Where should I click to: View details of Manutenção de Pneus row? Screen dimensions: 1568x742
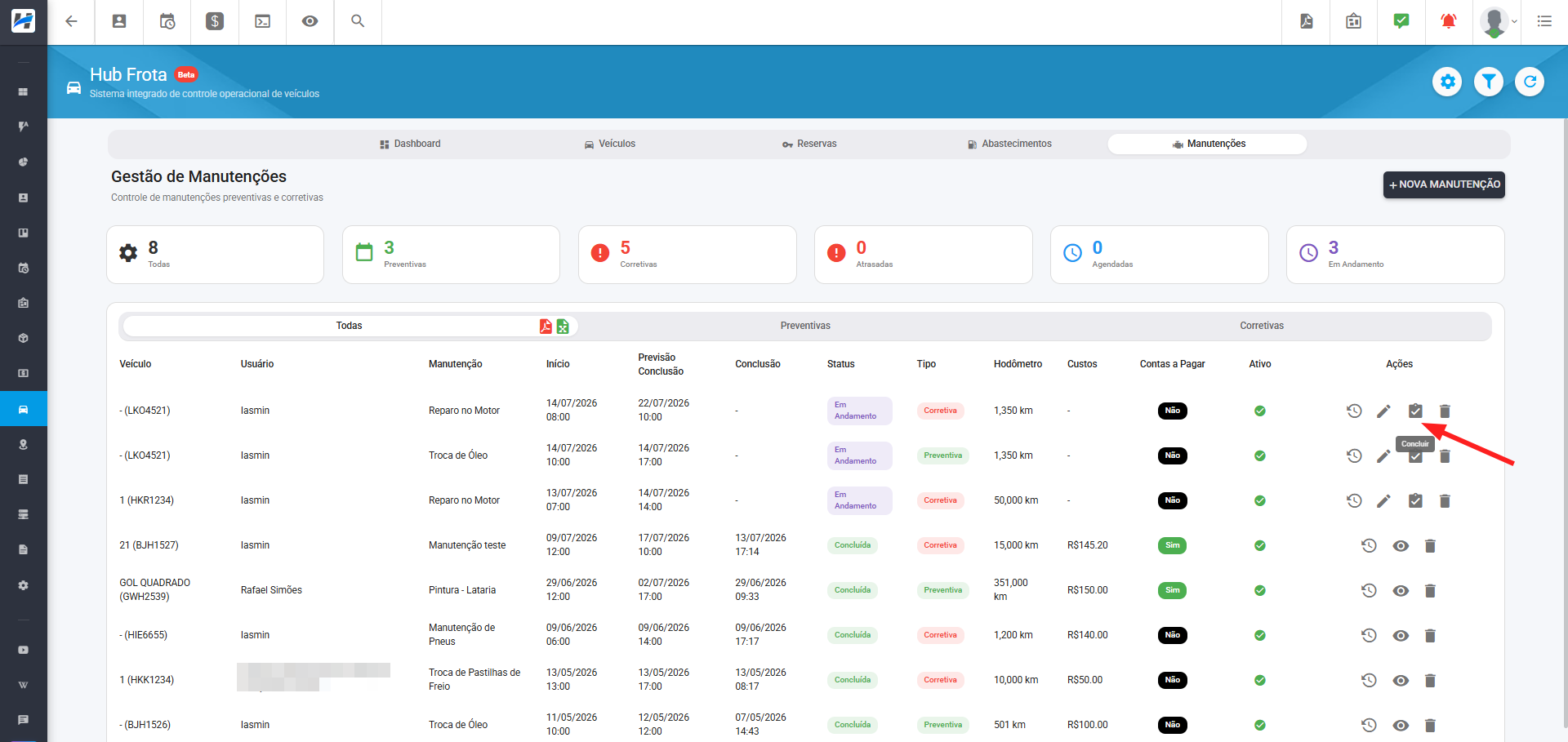pos(1401,635)
